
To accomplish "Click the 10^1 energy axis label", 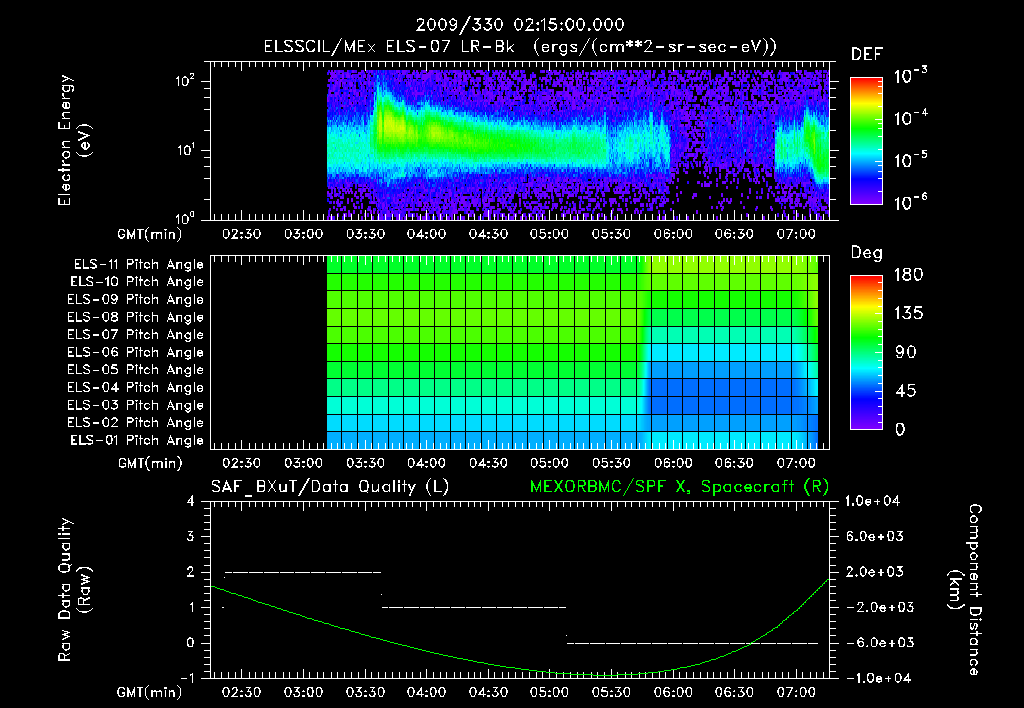I will [185, 150].
